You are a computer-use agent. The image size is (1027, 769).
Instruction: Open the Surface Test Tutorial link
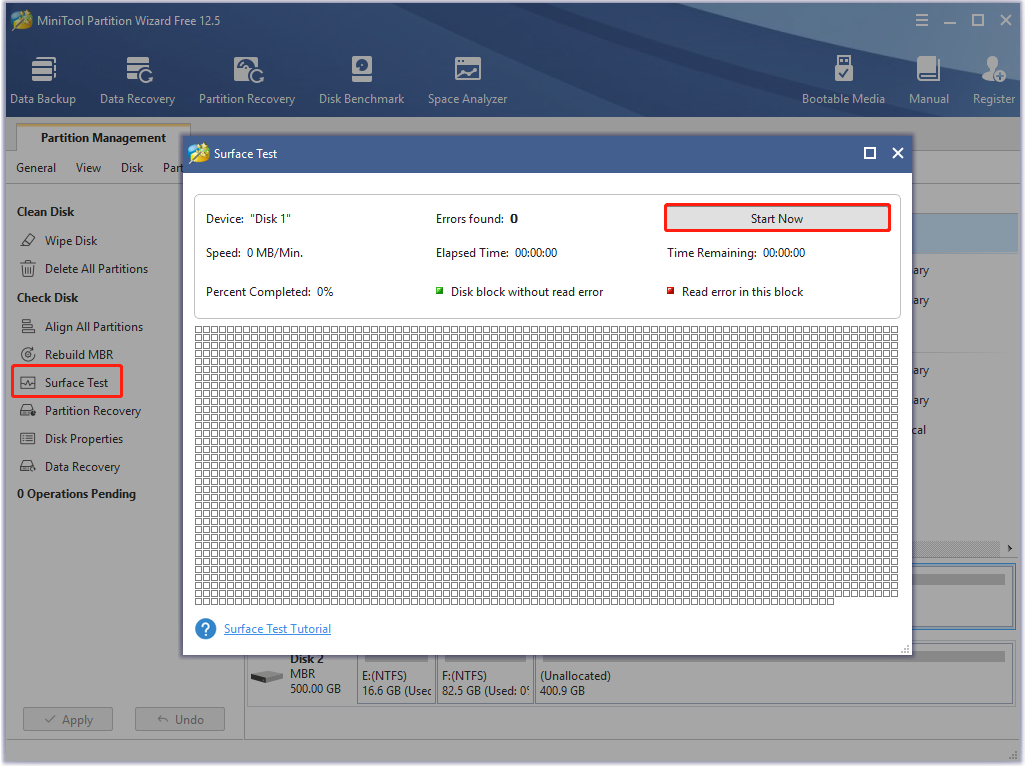[x=277, y=629]
